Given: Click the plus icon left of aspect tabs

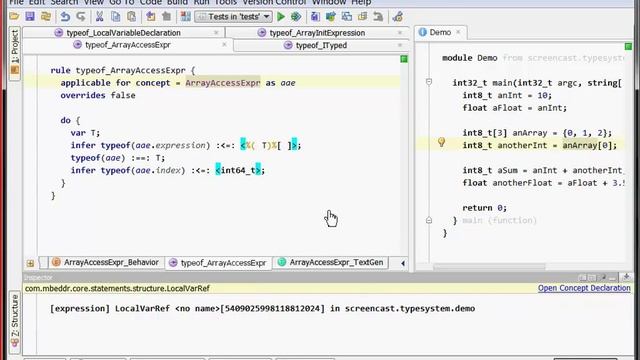Looking at the screenshot, I should click(x=30, y=263).
